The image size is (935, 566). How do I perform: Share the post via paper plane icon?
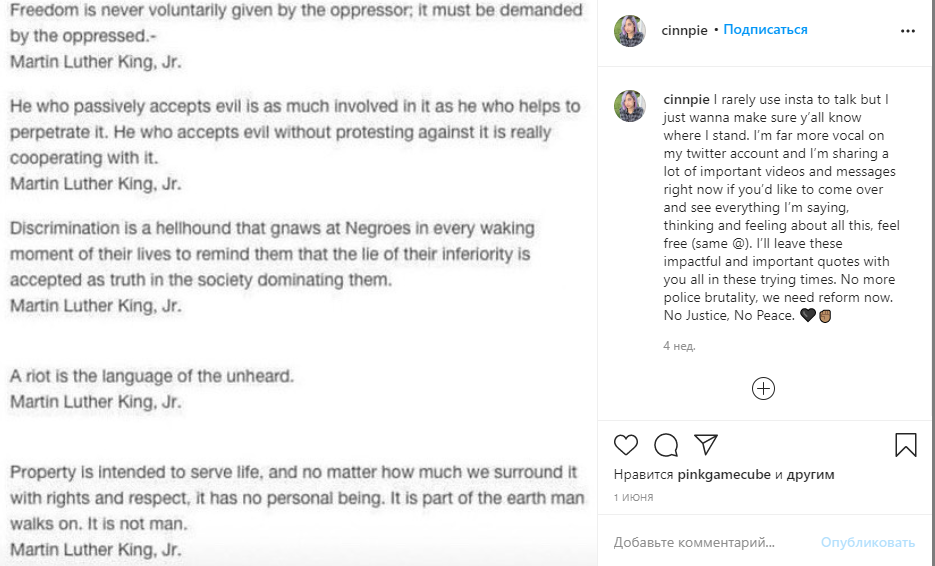[x=706, y=445]
